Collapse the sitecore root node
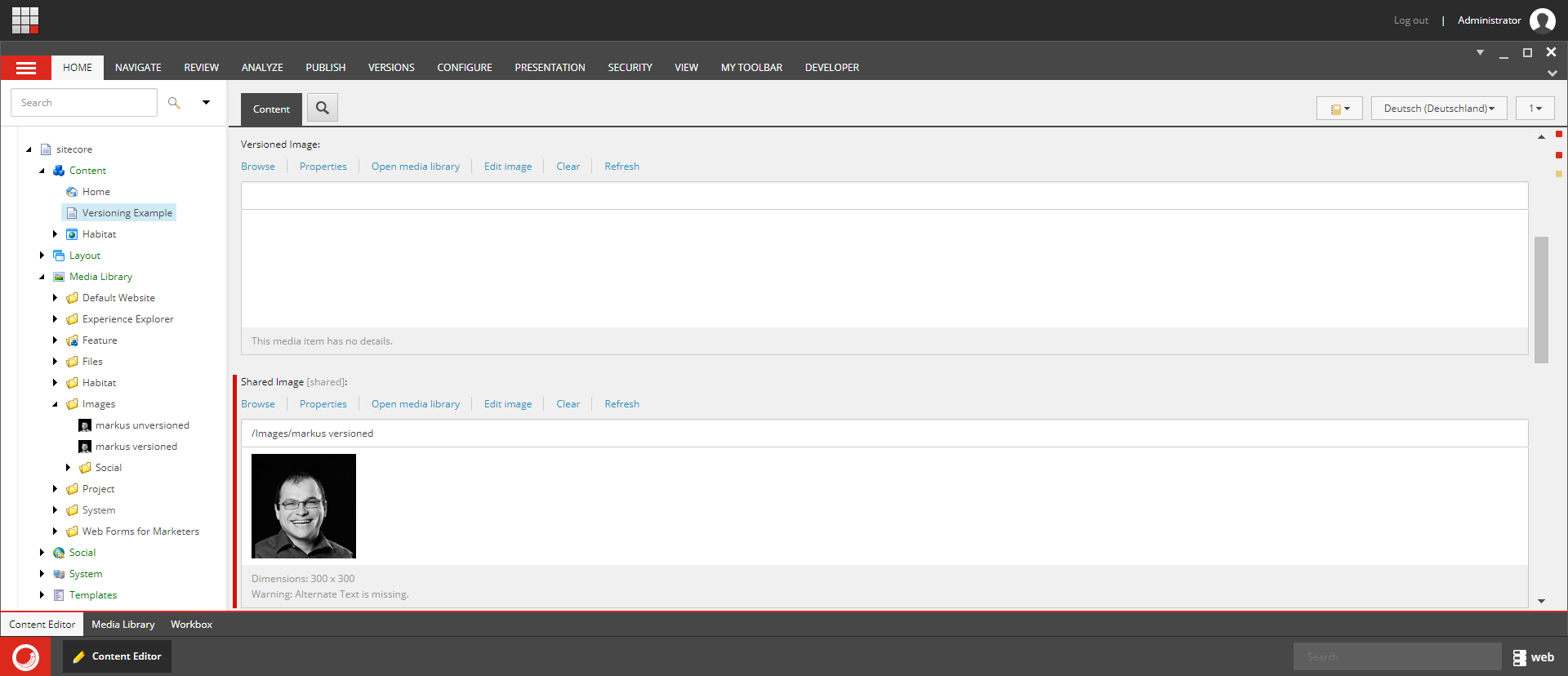Viewport: 1568px width, 676px height. [29, 149]
